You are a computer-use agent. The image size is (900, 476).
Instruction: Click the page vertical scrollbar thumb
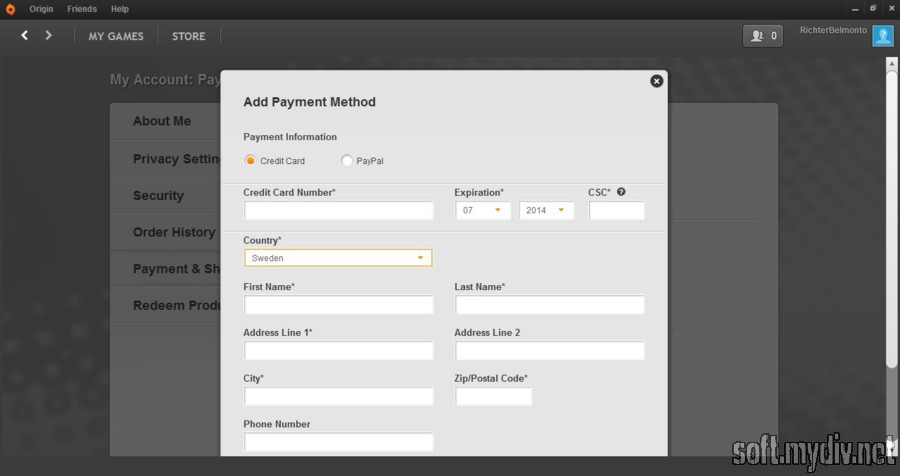point(891,218)
